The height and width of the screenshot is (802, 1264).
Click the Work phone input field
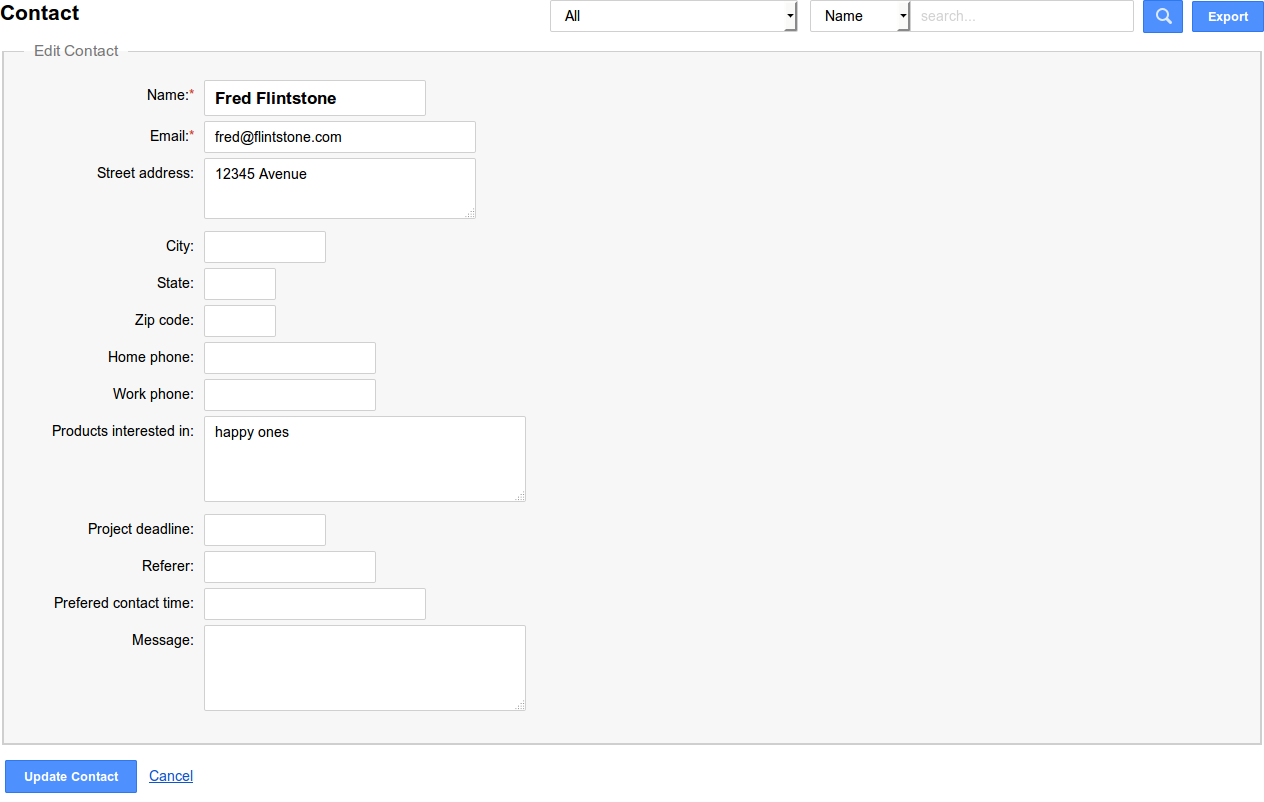[x=289, y=395]
